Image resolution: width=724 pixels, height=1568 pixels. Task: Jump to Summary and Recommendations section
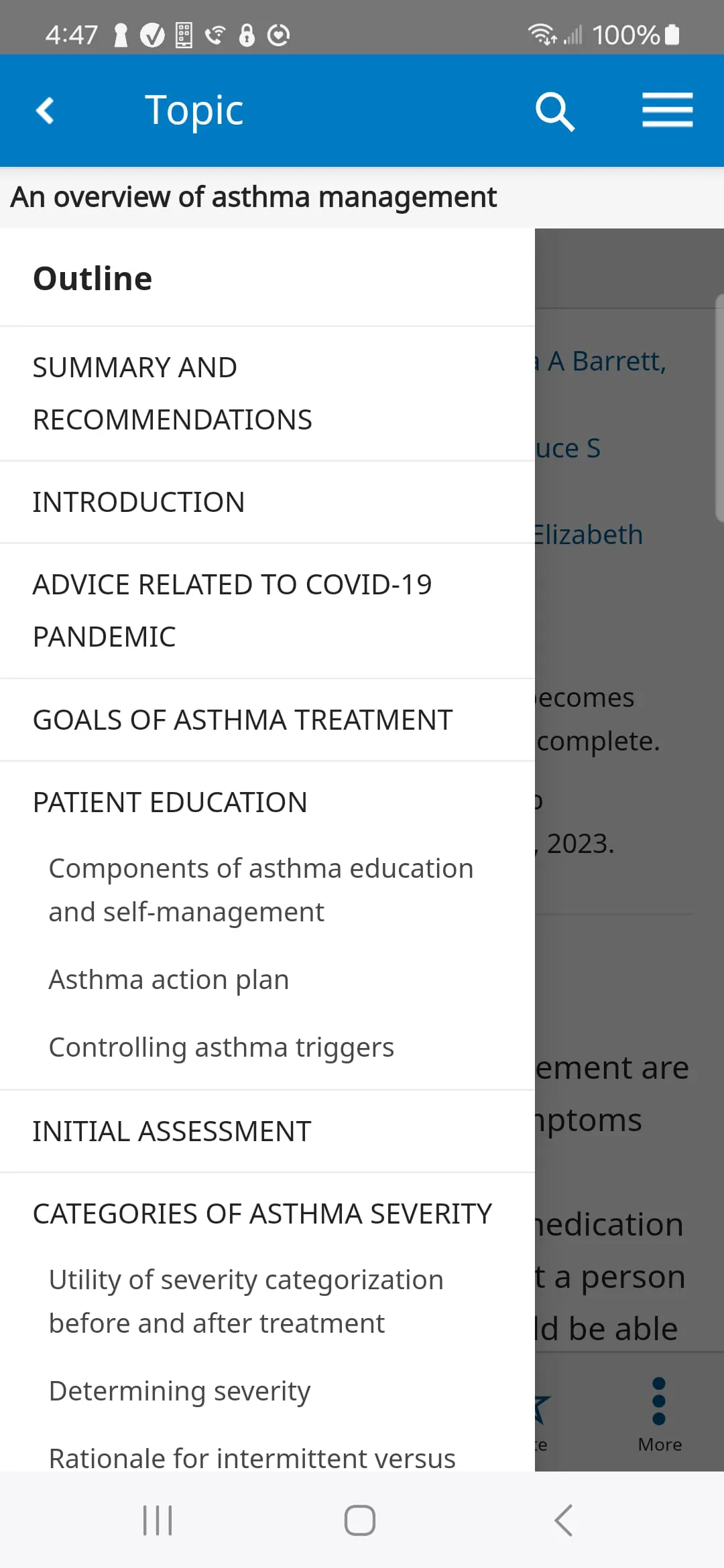pyautogui.click(x=172, y=393)
